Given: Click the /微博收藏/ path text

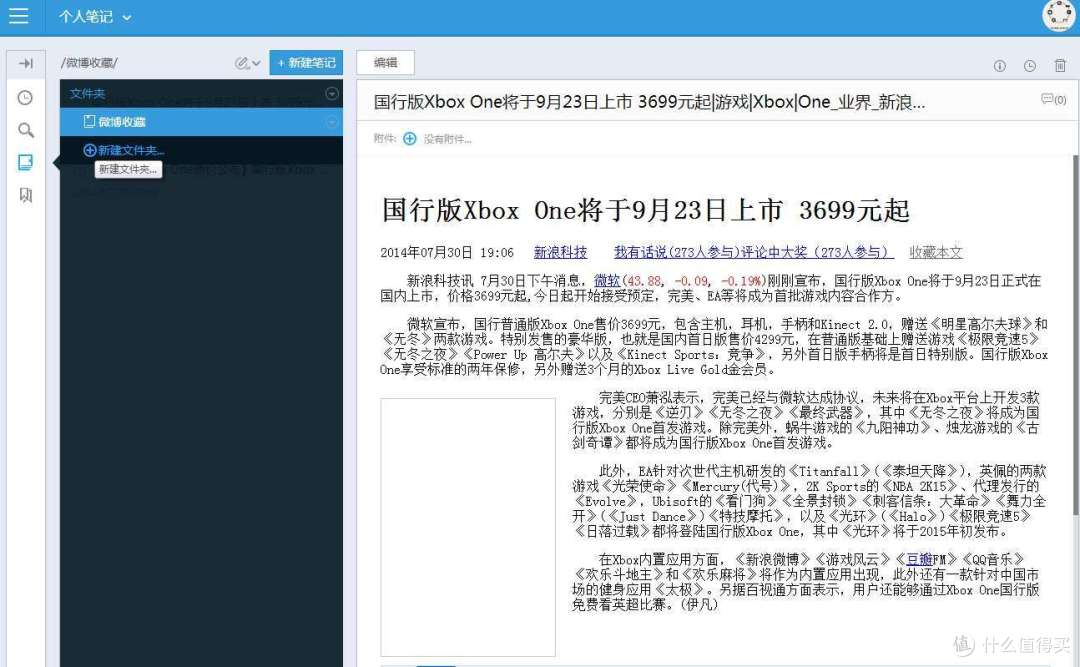Looking at the screenshot, I should 90,63.
